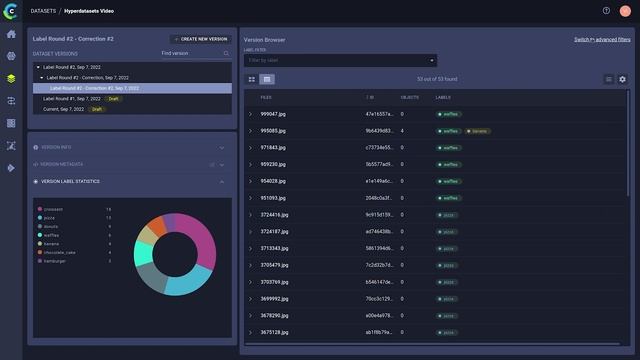640x360 pixels.
Task: Sort by the FILES column header
Action: [x=266, y=98]
